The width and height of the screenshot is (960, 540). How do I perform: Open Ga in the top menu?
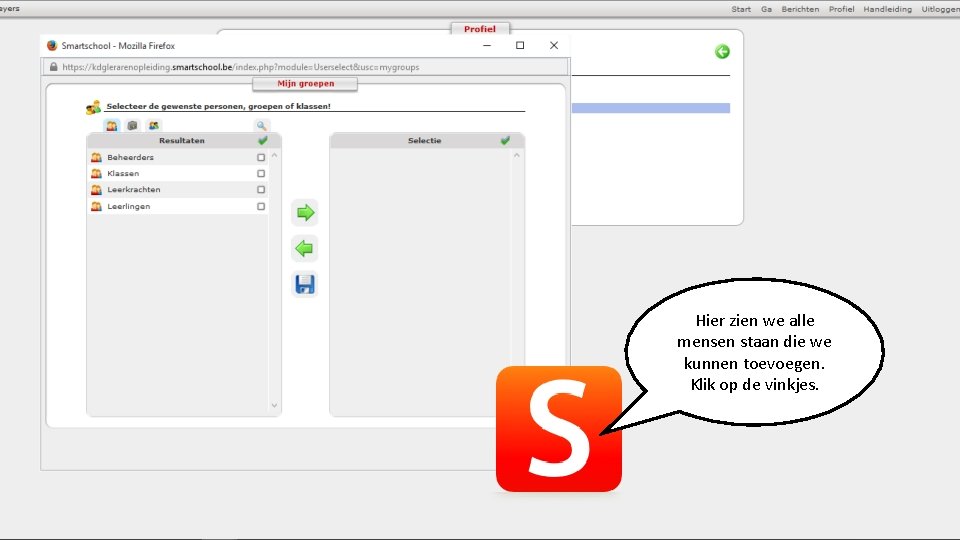(767, 9)
